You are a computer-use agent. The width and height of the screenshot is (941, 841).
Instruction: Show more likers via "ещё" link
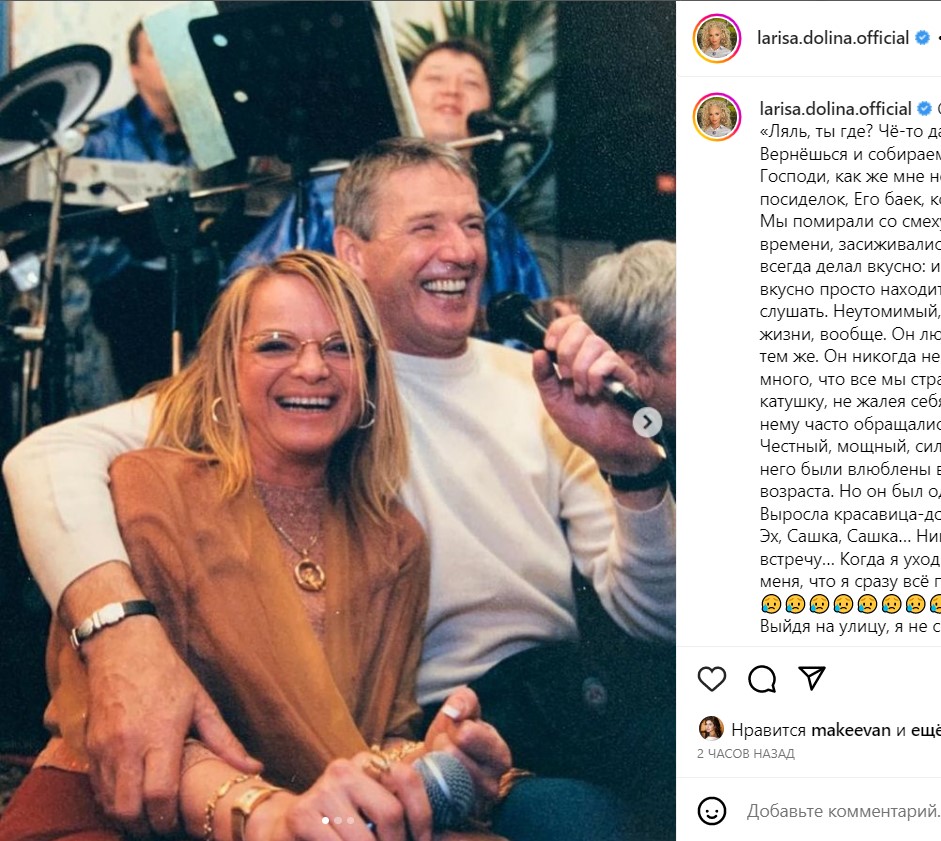tap(924, 730)
